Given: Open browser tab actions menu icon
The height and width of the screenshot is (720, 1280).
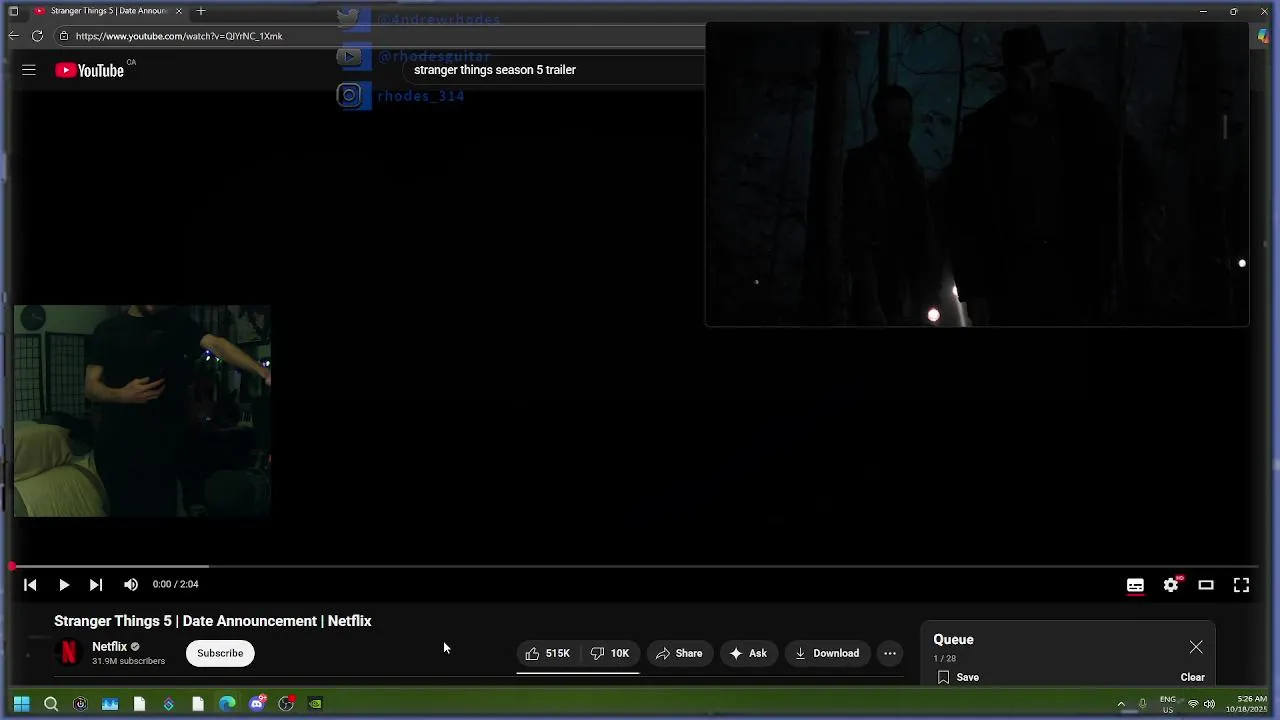Looking at the screenshot, I should 13,11.
